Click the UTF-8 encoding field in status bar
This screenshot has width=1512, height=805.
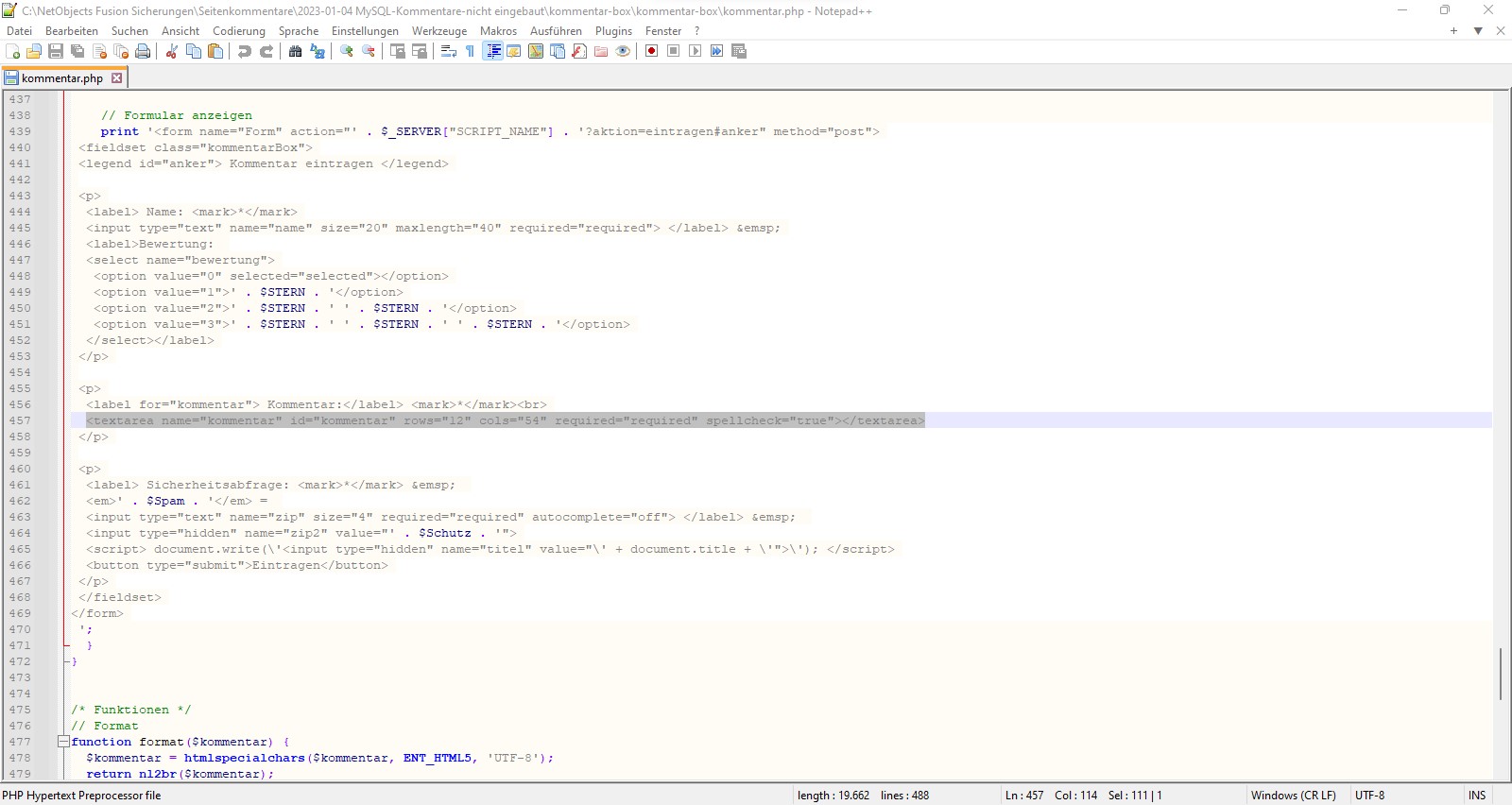click(1369, 796)
